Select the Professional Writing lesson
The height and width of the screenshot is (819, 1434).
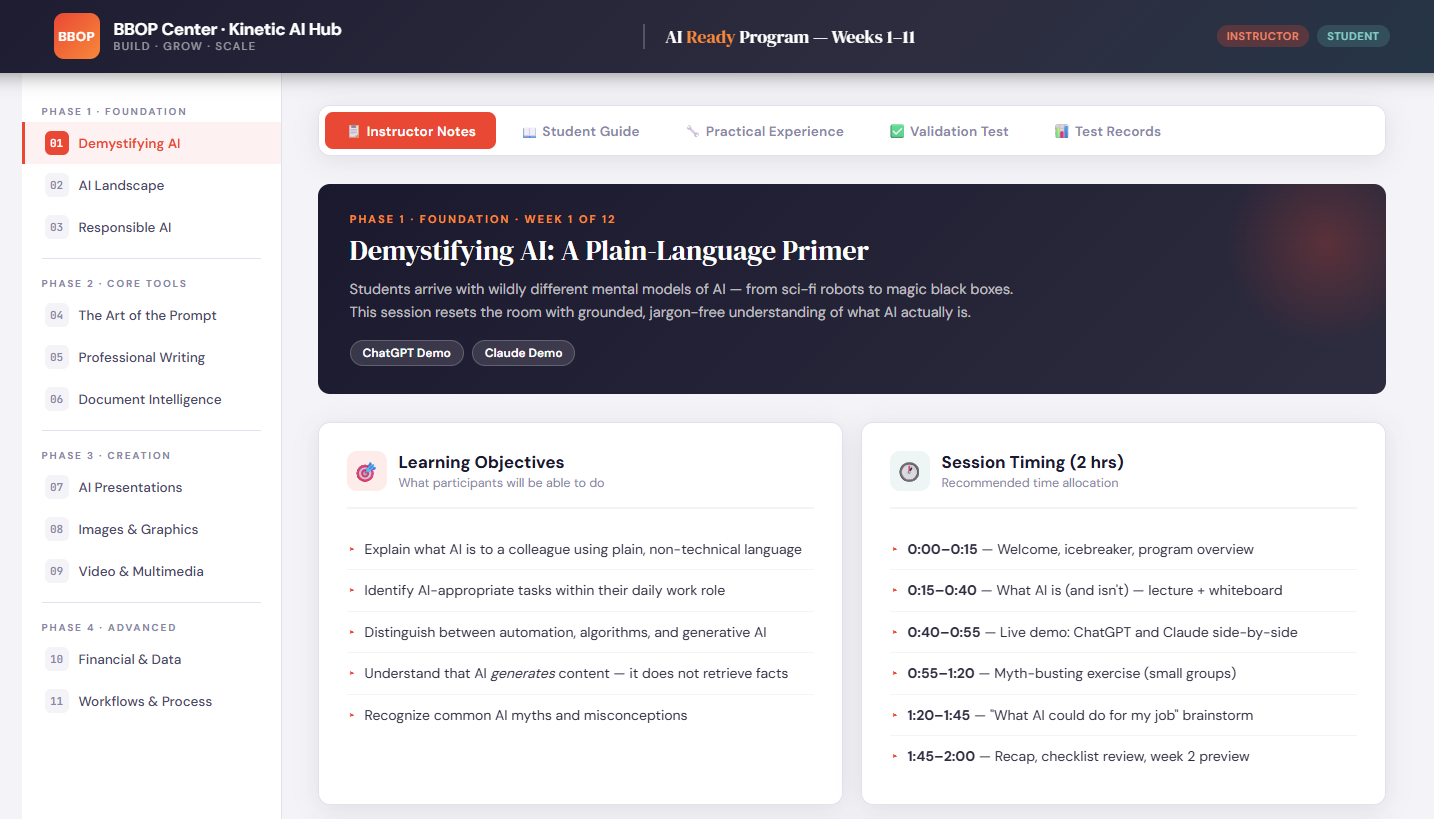point(152,357)
